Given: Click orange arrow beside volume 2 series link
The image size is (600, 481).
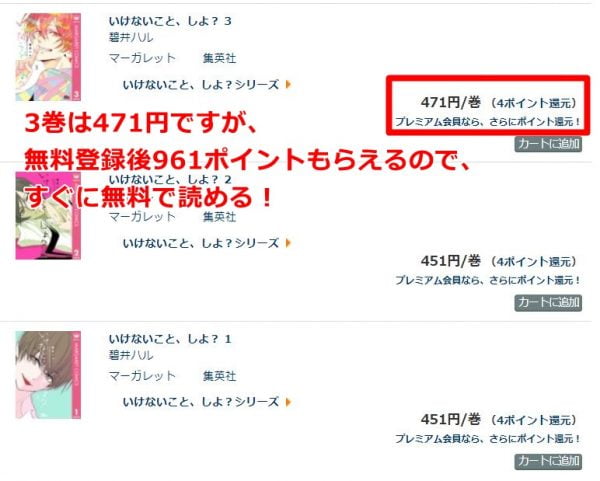Looking at the screenshot, I should 289,243.
